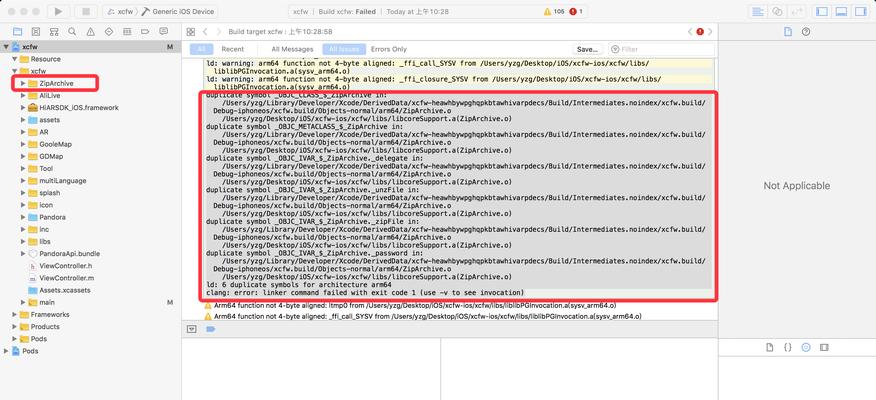Save the build log with Save...

(588, 49)
